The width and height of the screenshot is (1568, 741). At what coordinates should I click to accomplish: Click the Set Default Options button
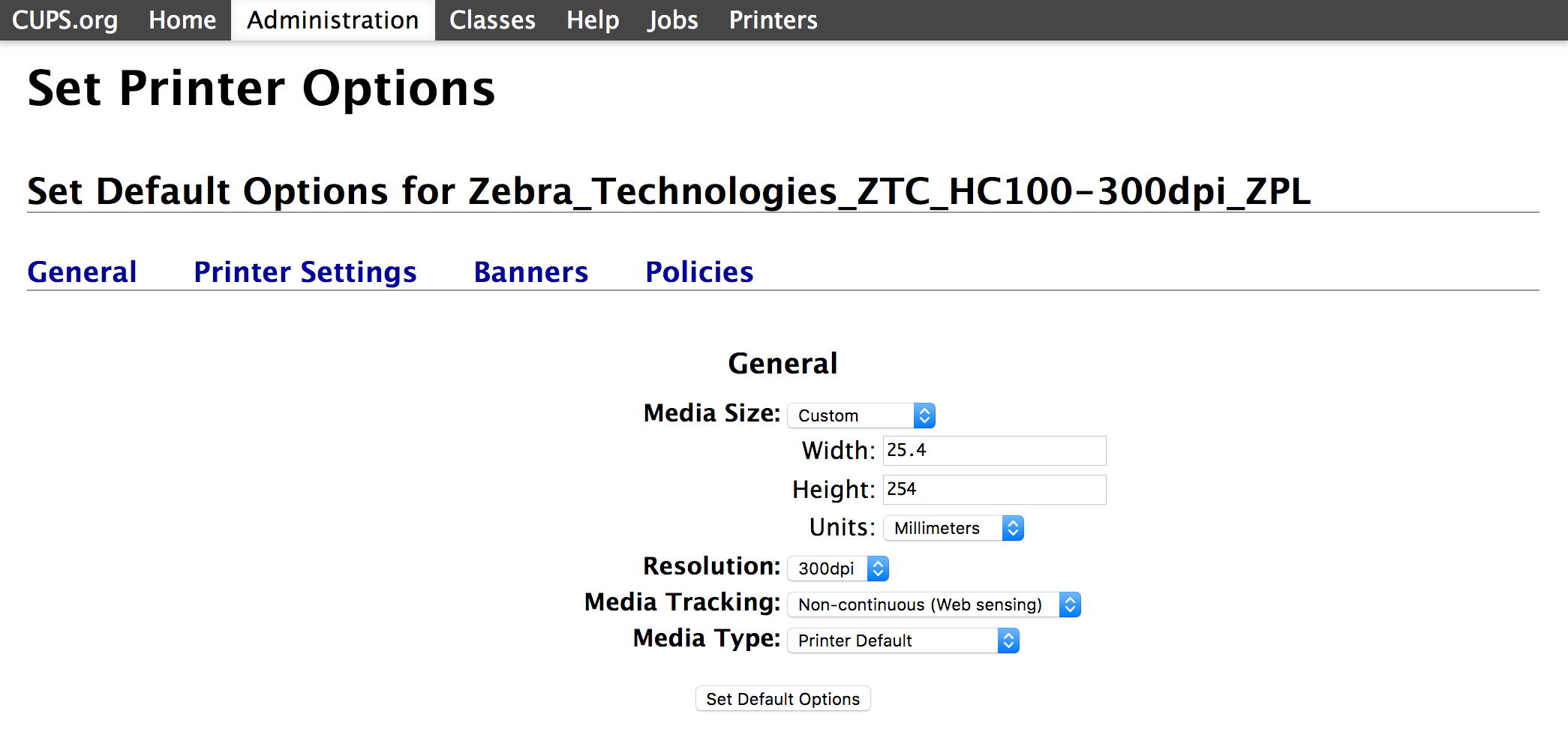click(783, 698)
